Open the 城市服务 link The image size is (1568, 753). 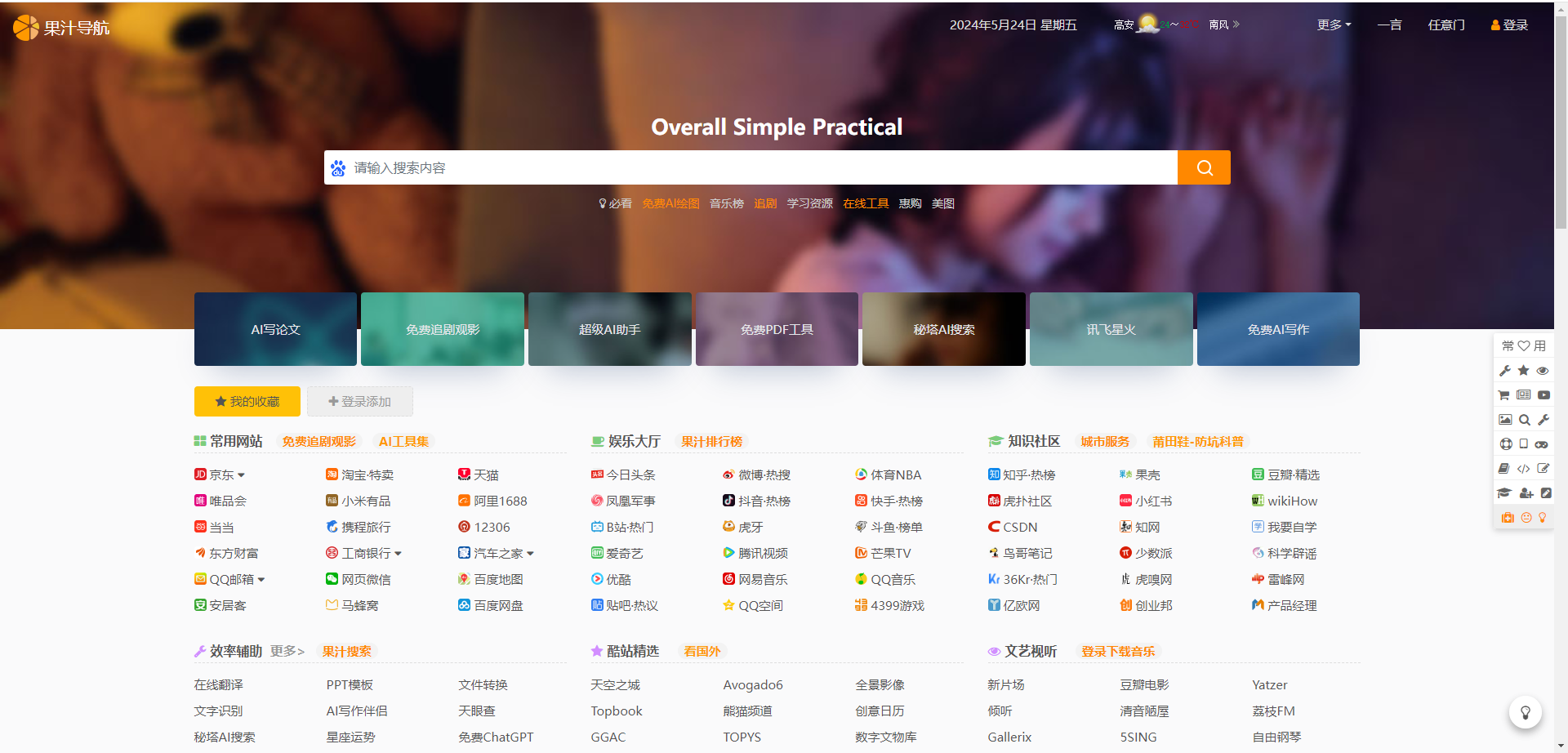point(1105,442)
